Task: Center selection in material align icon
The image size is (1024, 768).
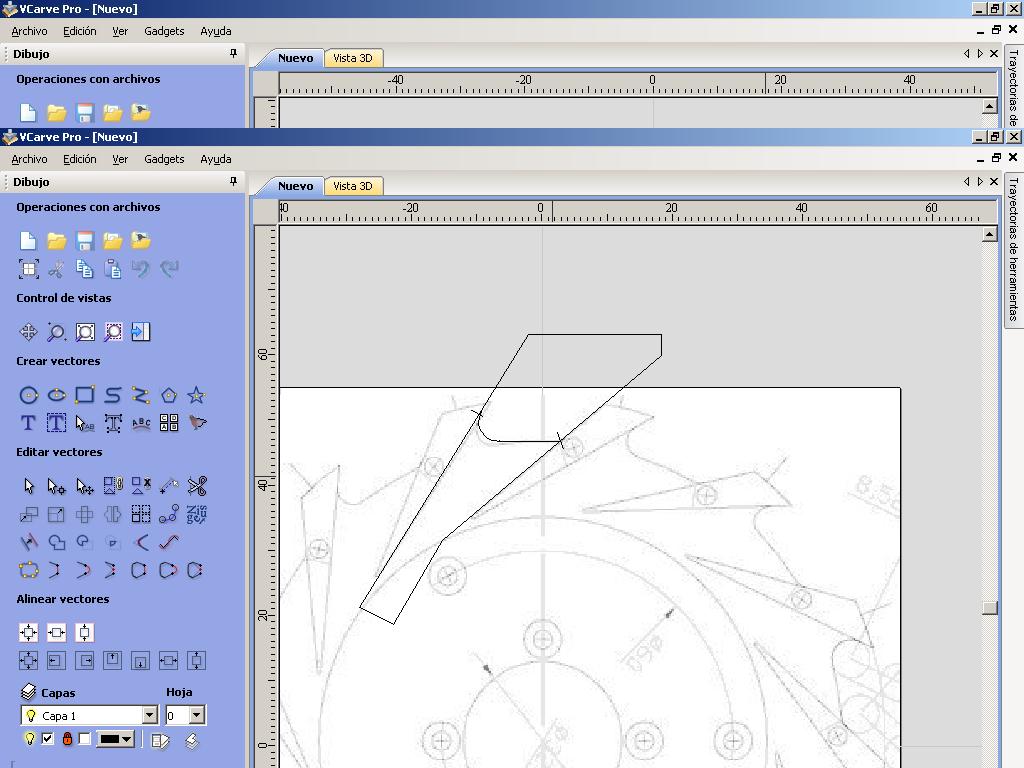Action: click(x=29, y=632)
